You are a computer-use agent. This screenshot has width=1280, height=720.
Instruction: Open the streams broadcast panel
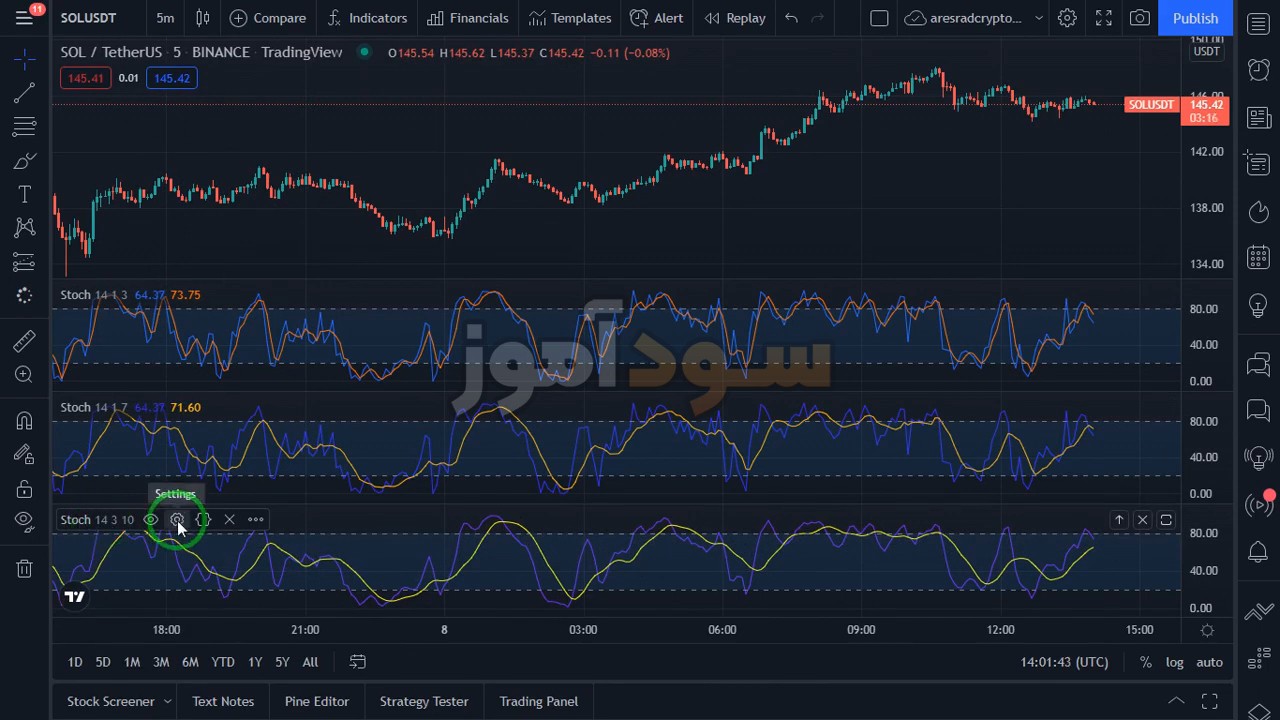(1258, 505)
